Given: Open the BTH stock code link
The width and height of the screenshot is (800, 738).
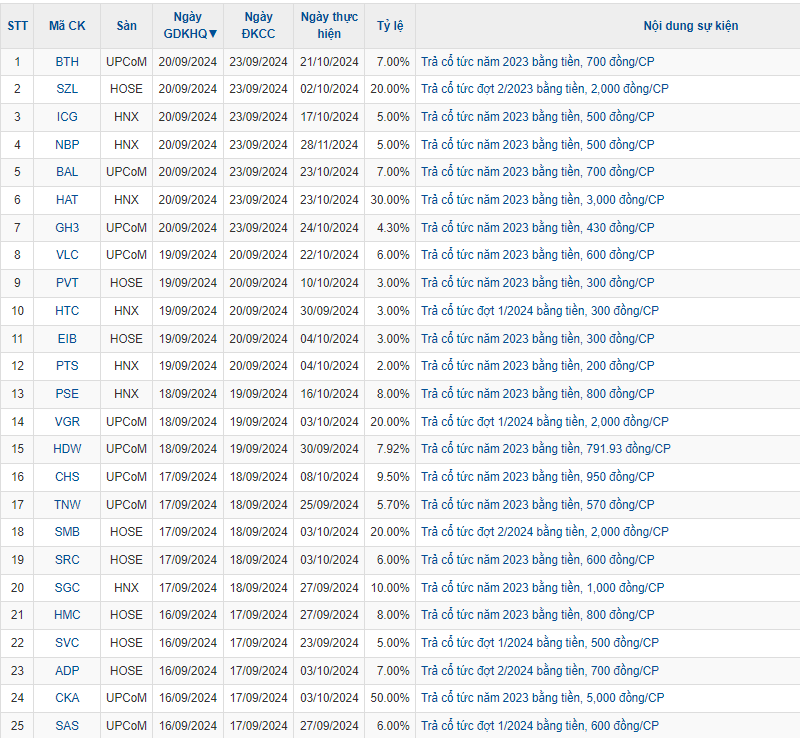Looking at the screenshot, I should [67, 61].
